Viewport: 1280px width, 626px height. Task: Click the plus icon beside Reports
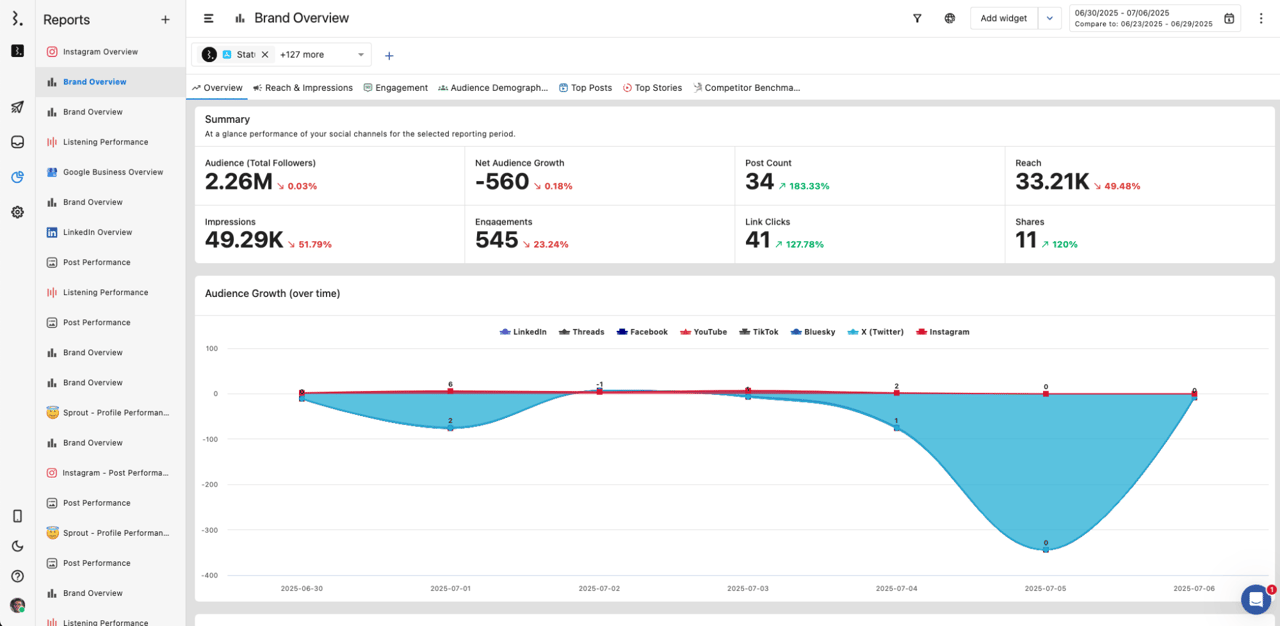[x=165, y=20]
